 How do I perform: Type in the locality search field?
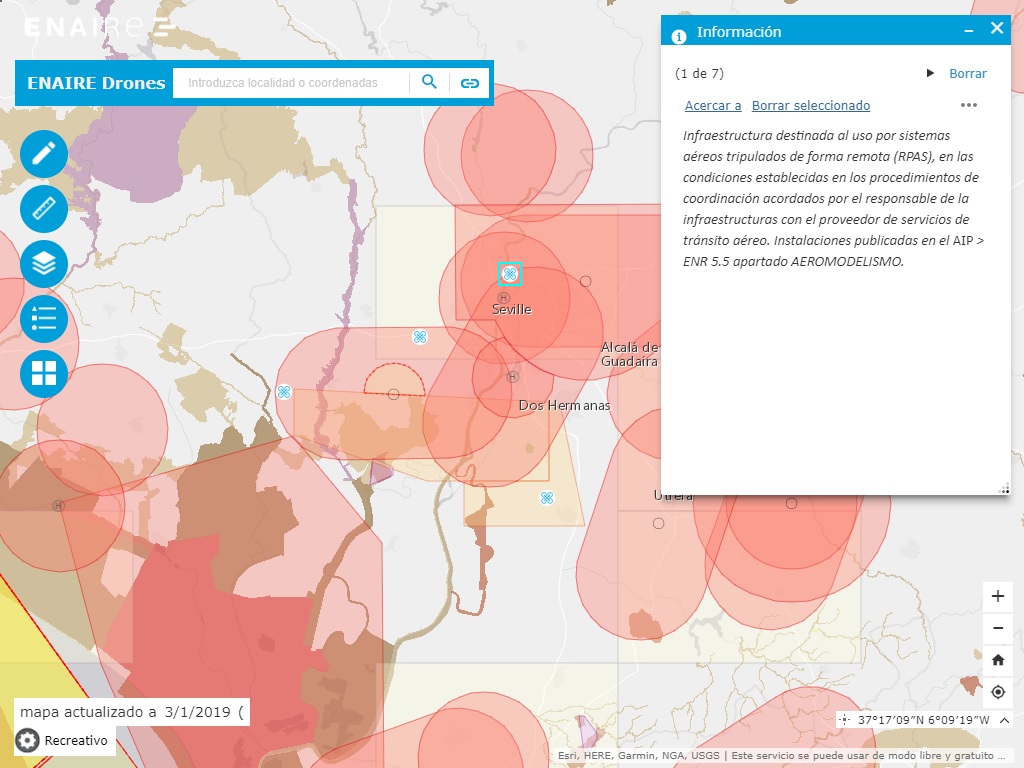click(x=290, y=83)
